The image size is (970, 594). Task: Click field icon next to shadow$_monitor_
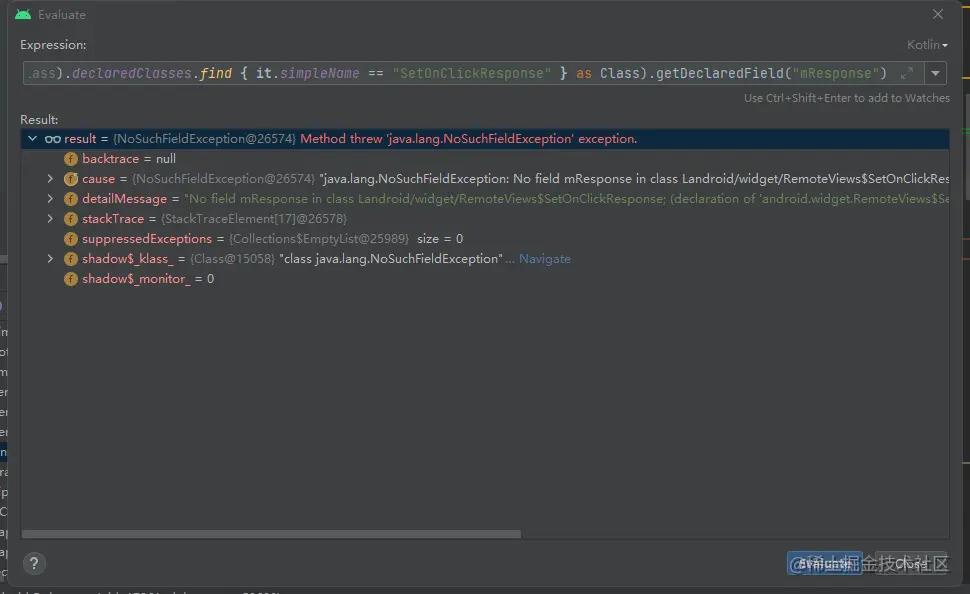pyautogui.click(x=71, y=279)
